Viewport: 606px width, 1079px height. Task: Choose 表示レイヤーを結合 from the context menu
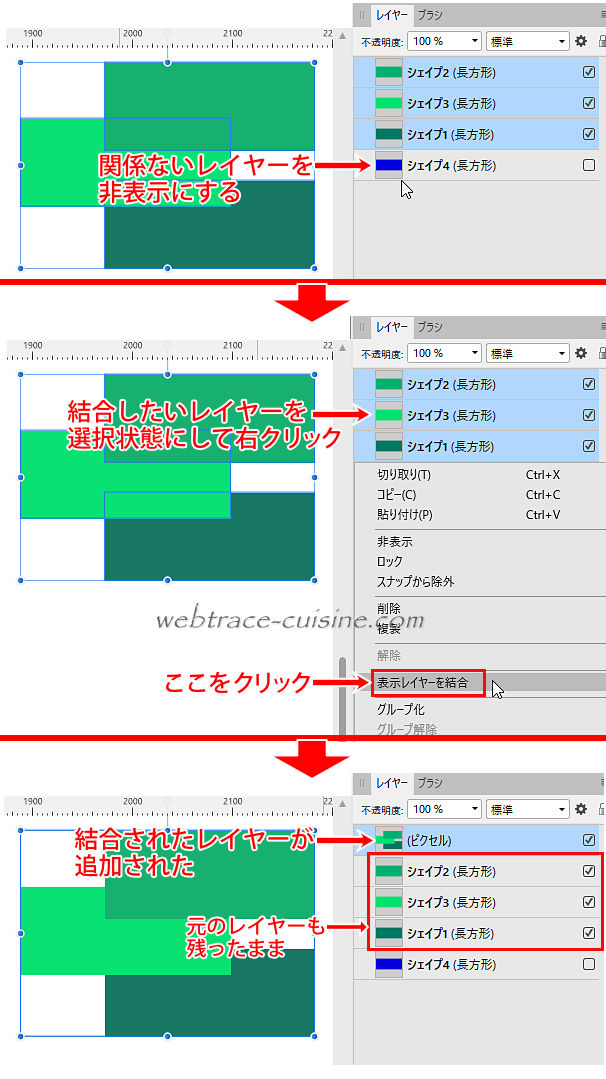click(428, 684)
